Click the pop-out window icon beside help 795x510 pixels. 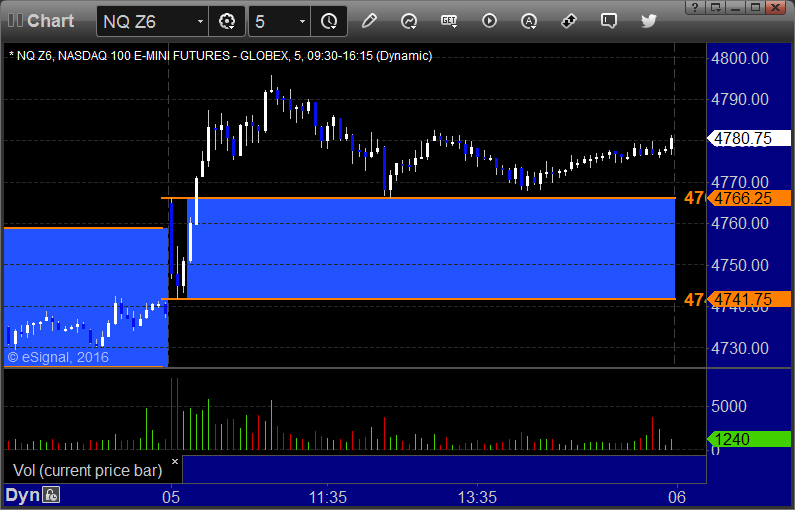(715, 7)
